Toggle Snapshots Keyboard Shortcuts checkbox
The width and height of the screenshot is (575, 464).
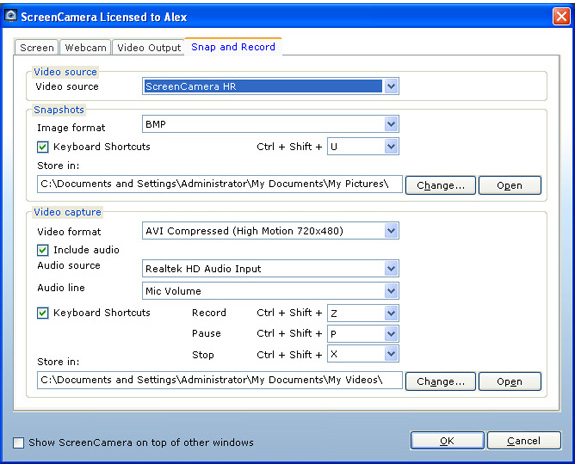click(43, 147)
